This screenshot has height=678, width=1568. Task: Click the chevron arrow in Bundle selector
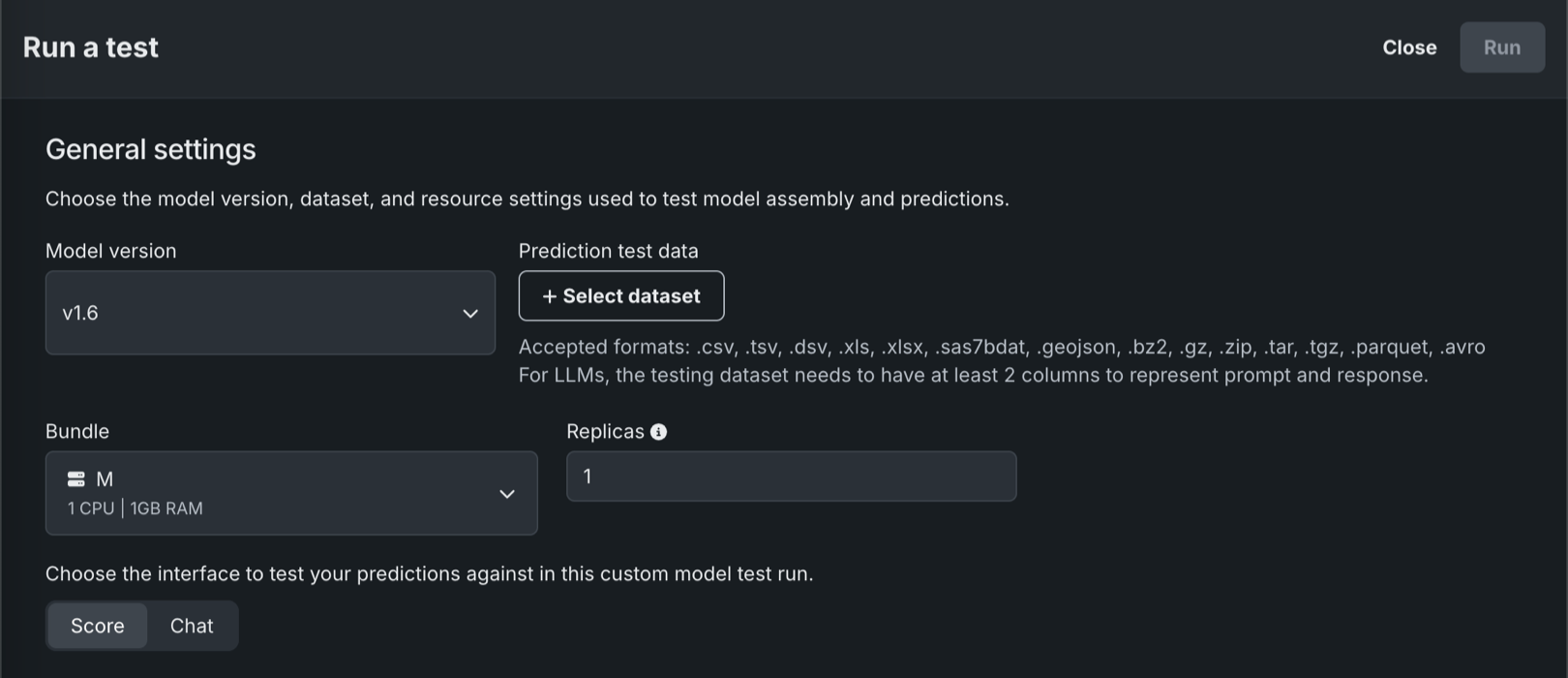[x=506, y=494]
